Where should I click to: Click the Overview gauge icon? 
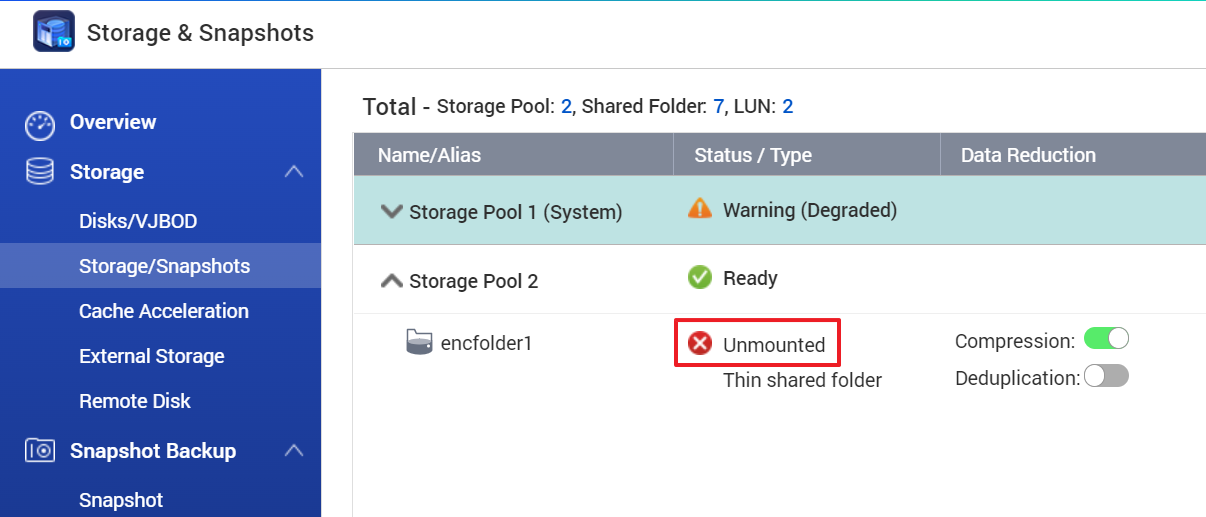click(x=40, y=124)
